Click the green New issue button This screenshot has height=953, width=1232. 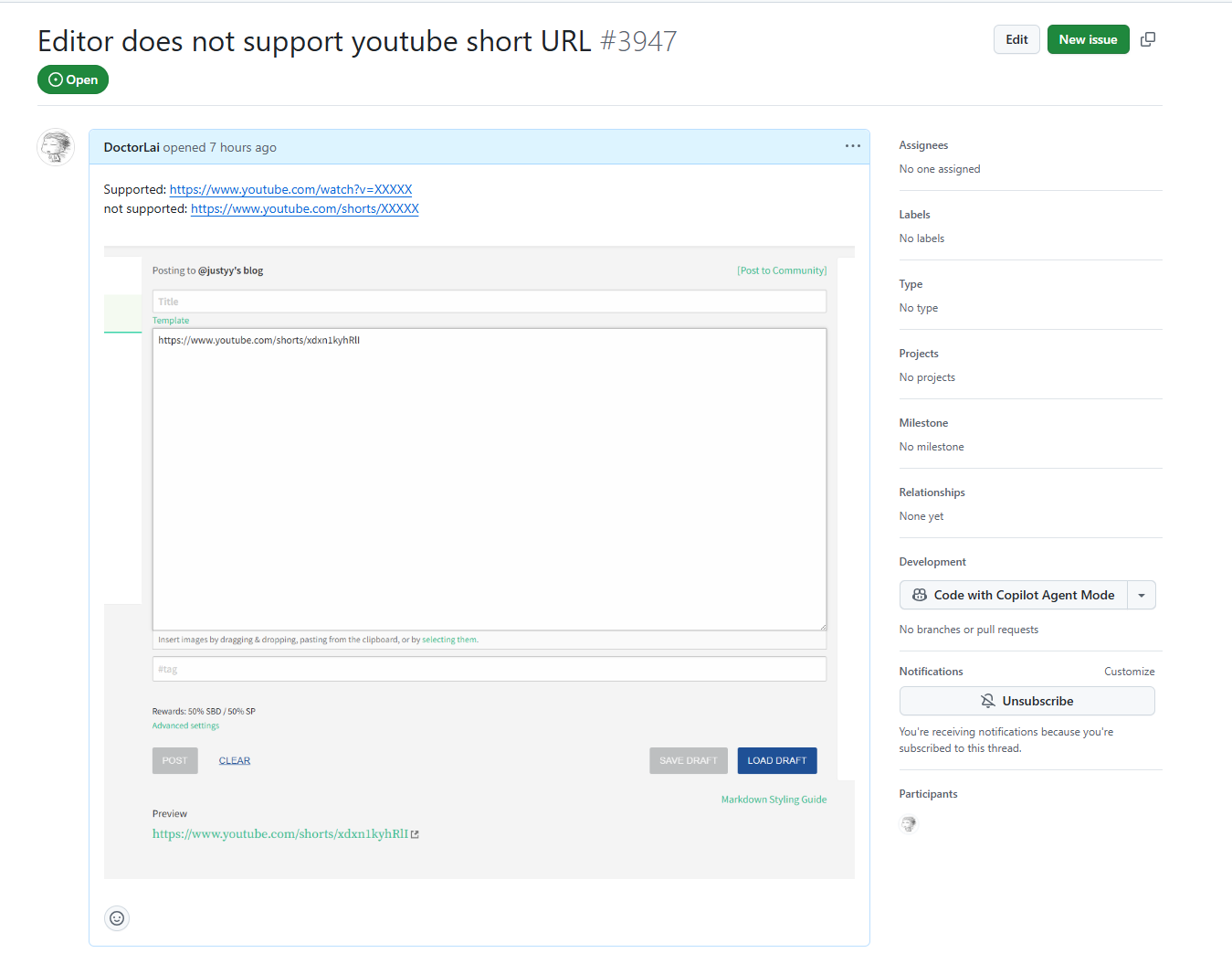(x=1088, y=39)
